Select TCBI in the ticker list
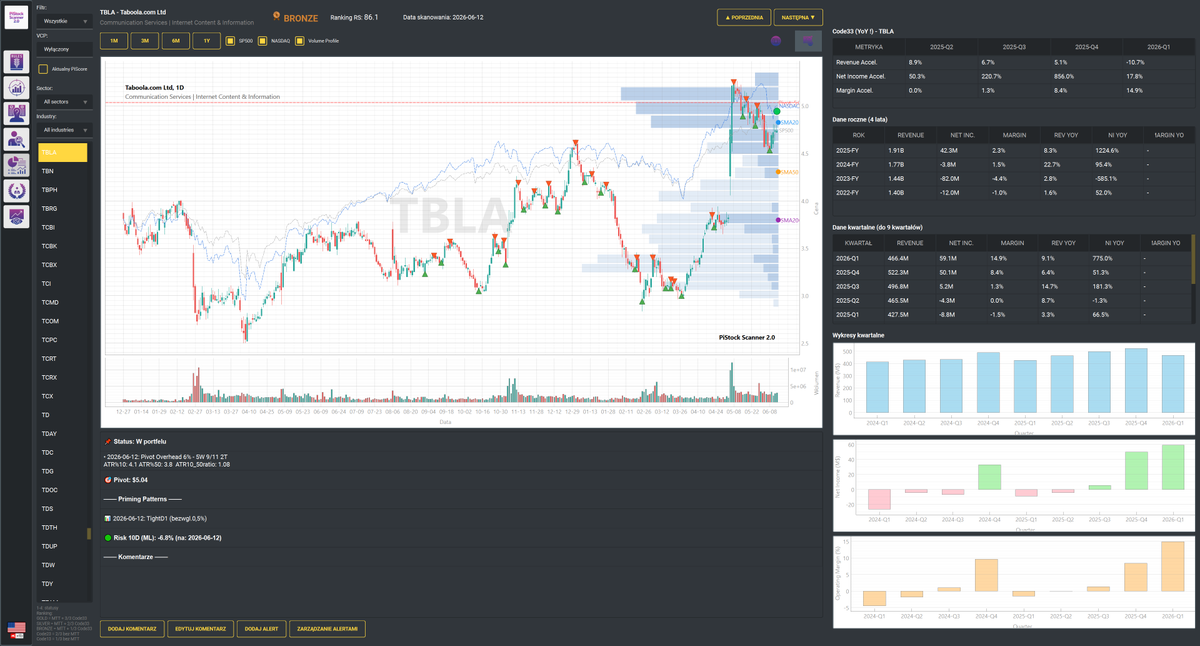1200x646 pixels. (x=62, y=227)
